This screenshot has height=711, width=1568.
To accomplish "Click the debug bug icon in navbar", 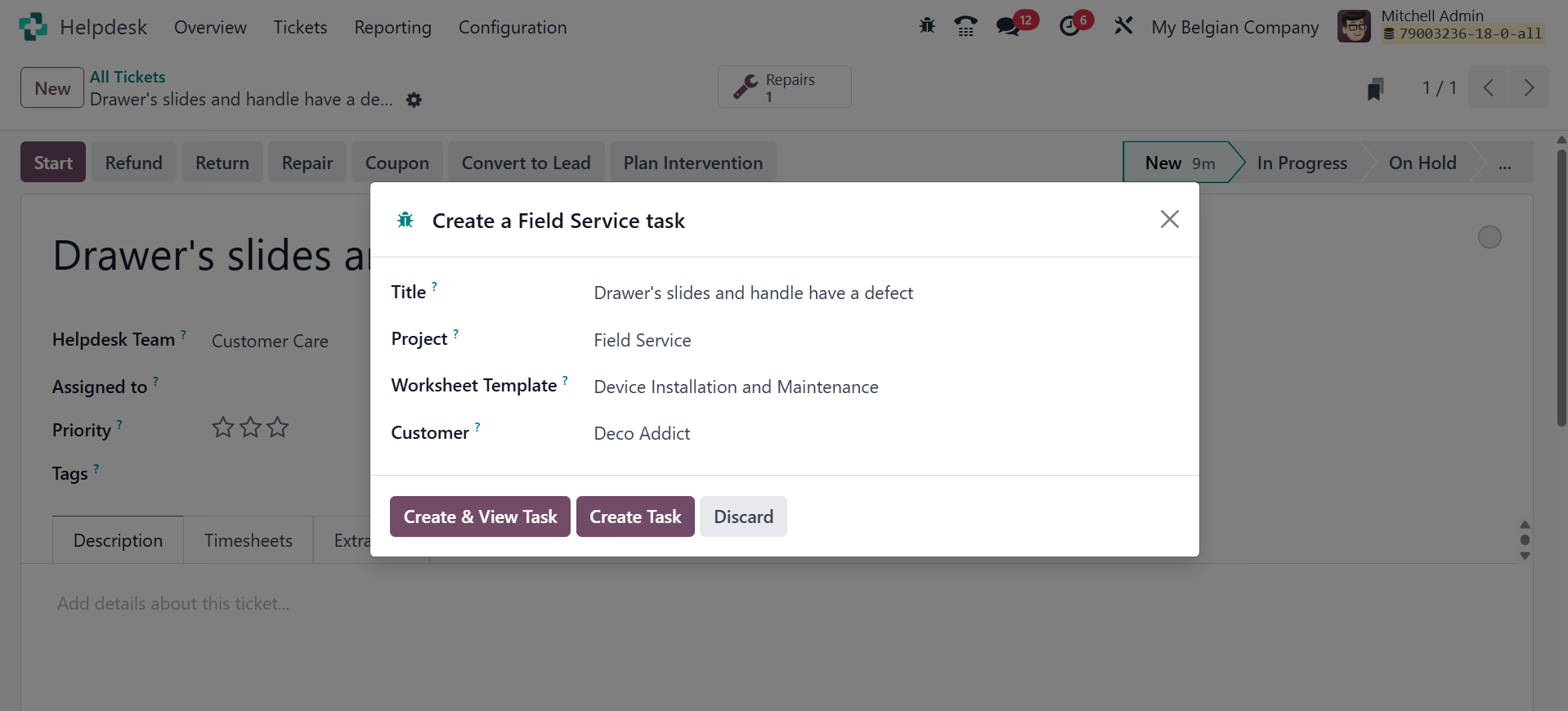I will [x=927, y=26].
